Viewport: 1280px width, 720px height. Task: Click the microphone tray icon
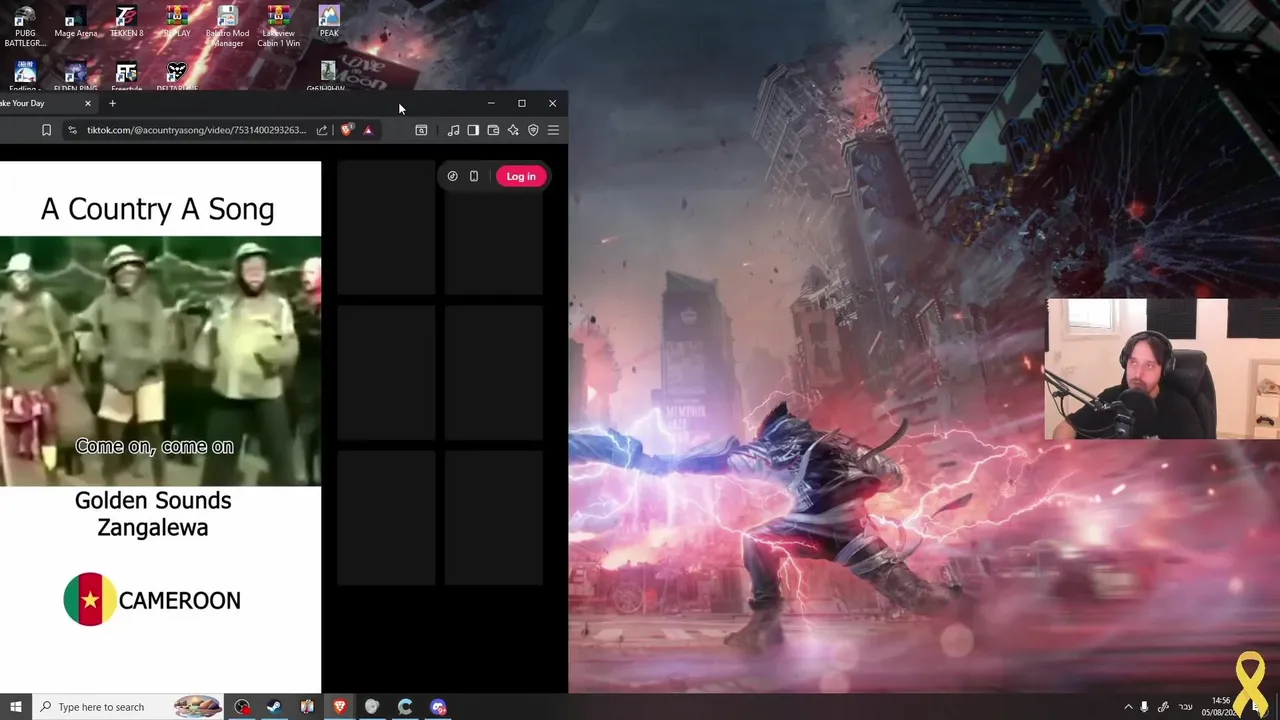pyautogui.click(x=1145, y=707)
